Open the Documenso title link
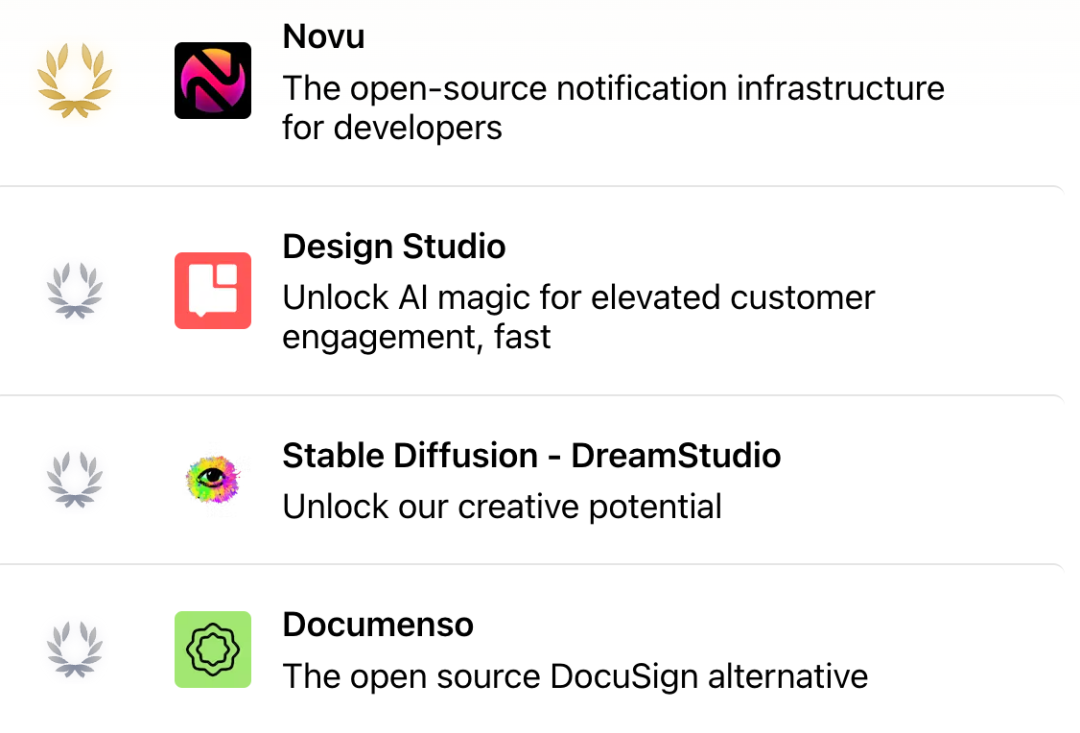 [378, 625]
